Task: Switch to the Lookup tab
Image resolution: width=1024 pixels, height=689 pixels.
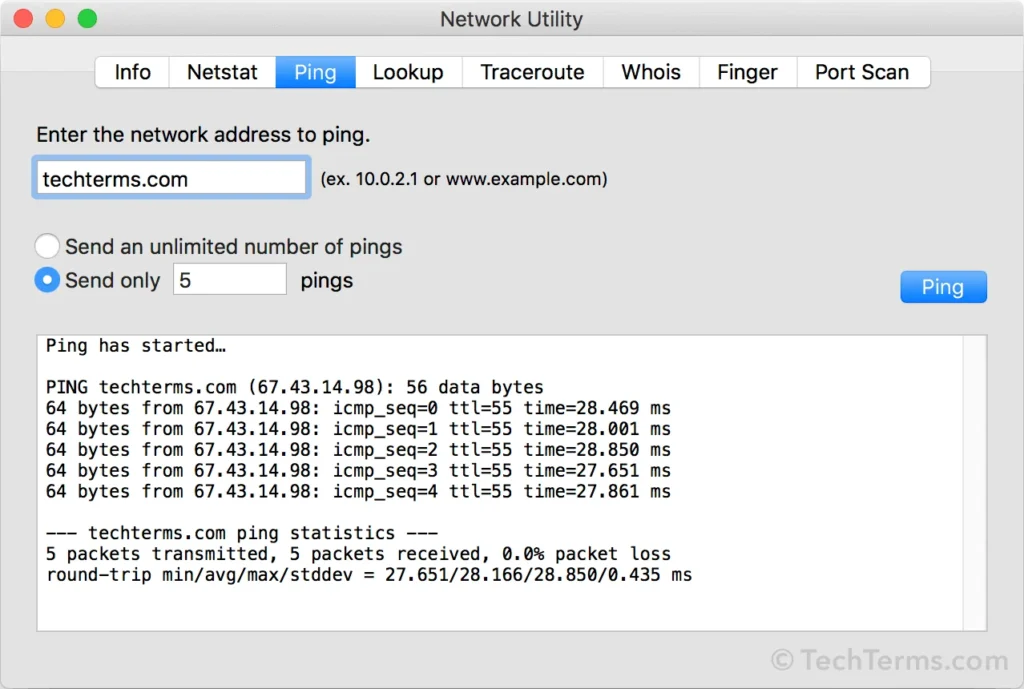Action: pyautogui.click(x=408, y=72)
